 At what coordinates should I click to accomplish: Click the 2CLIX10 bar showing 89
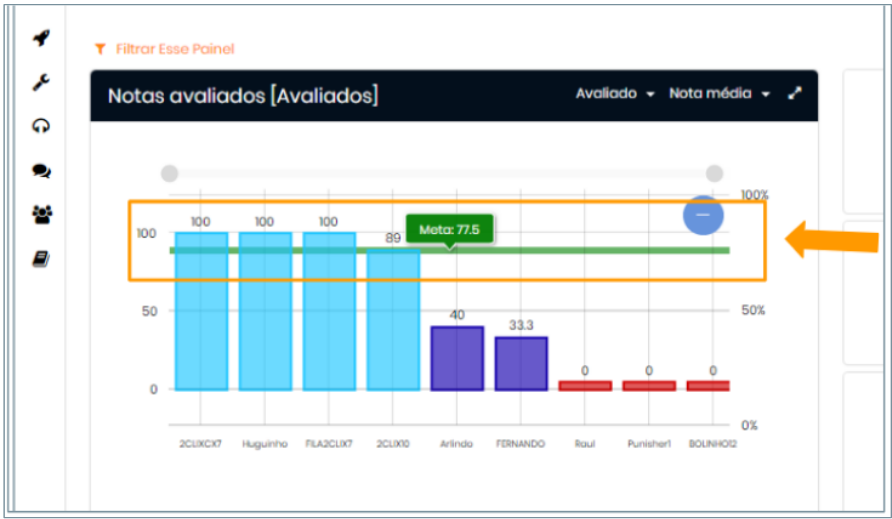393,320
